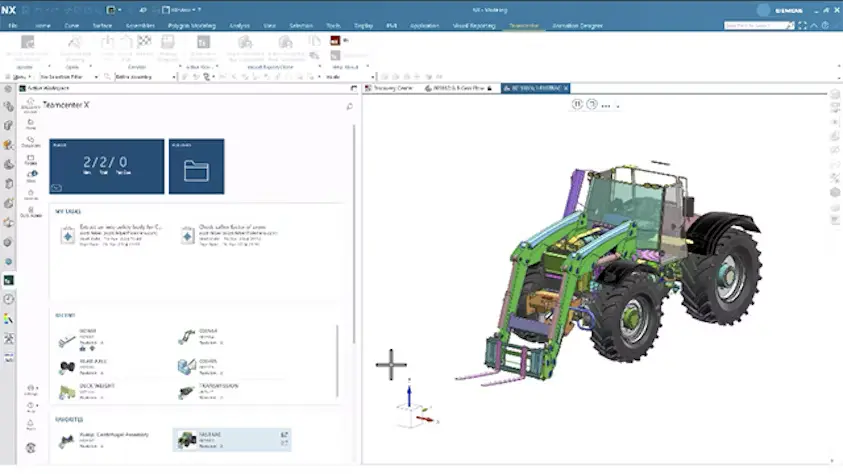This screenshot has height=474, width=843.
Task: Open the alerts bell icon in sidebar
Action: click(x=31, y=422)
